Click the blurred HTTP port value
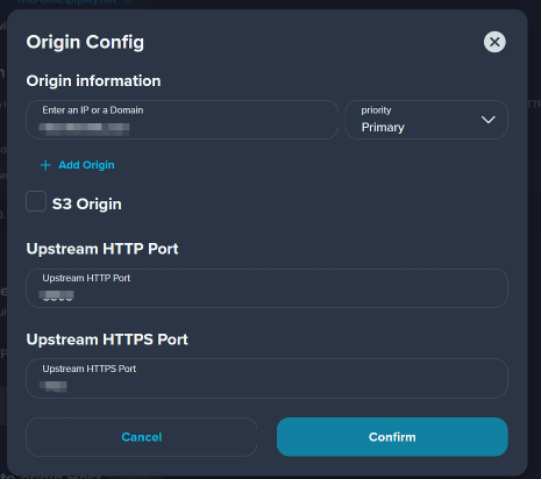The width and height of the screenshot is (542, 480). coord(57,296)
